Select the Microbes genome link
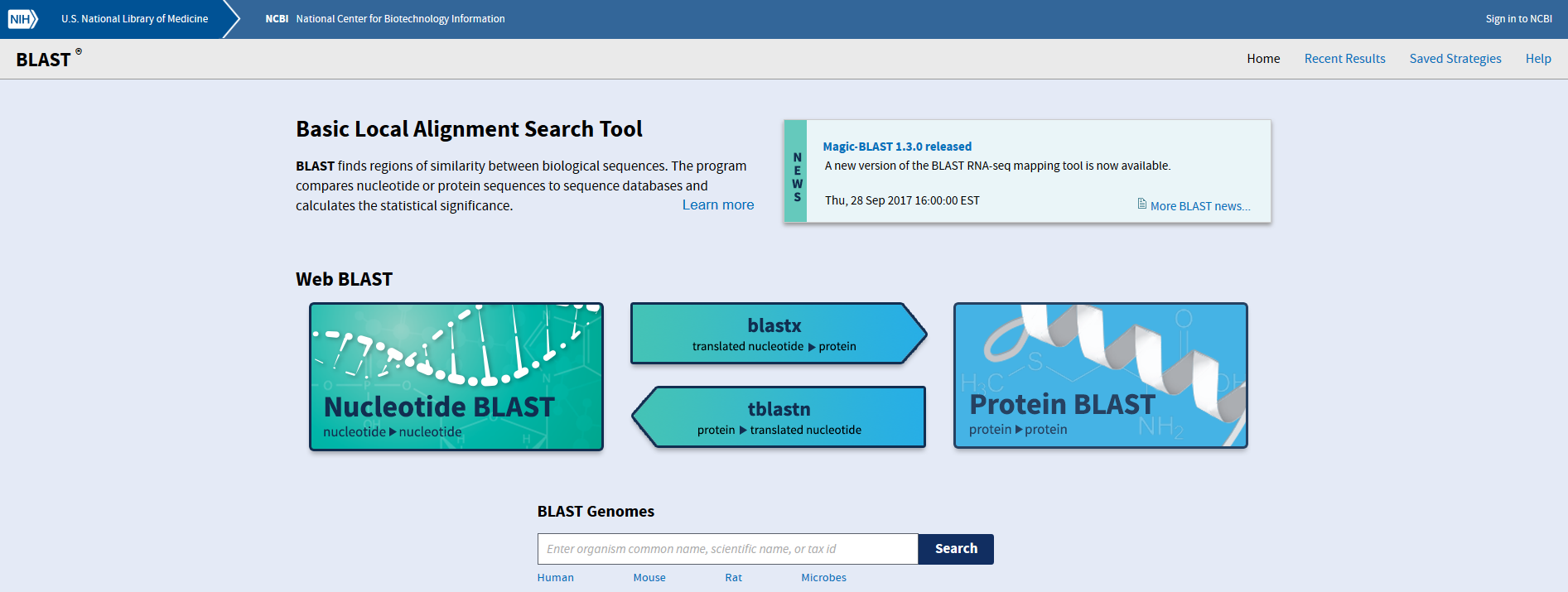Viewport: 1568px width, 592px height. 823,578
